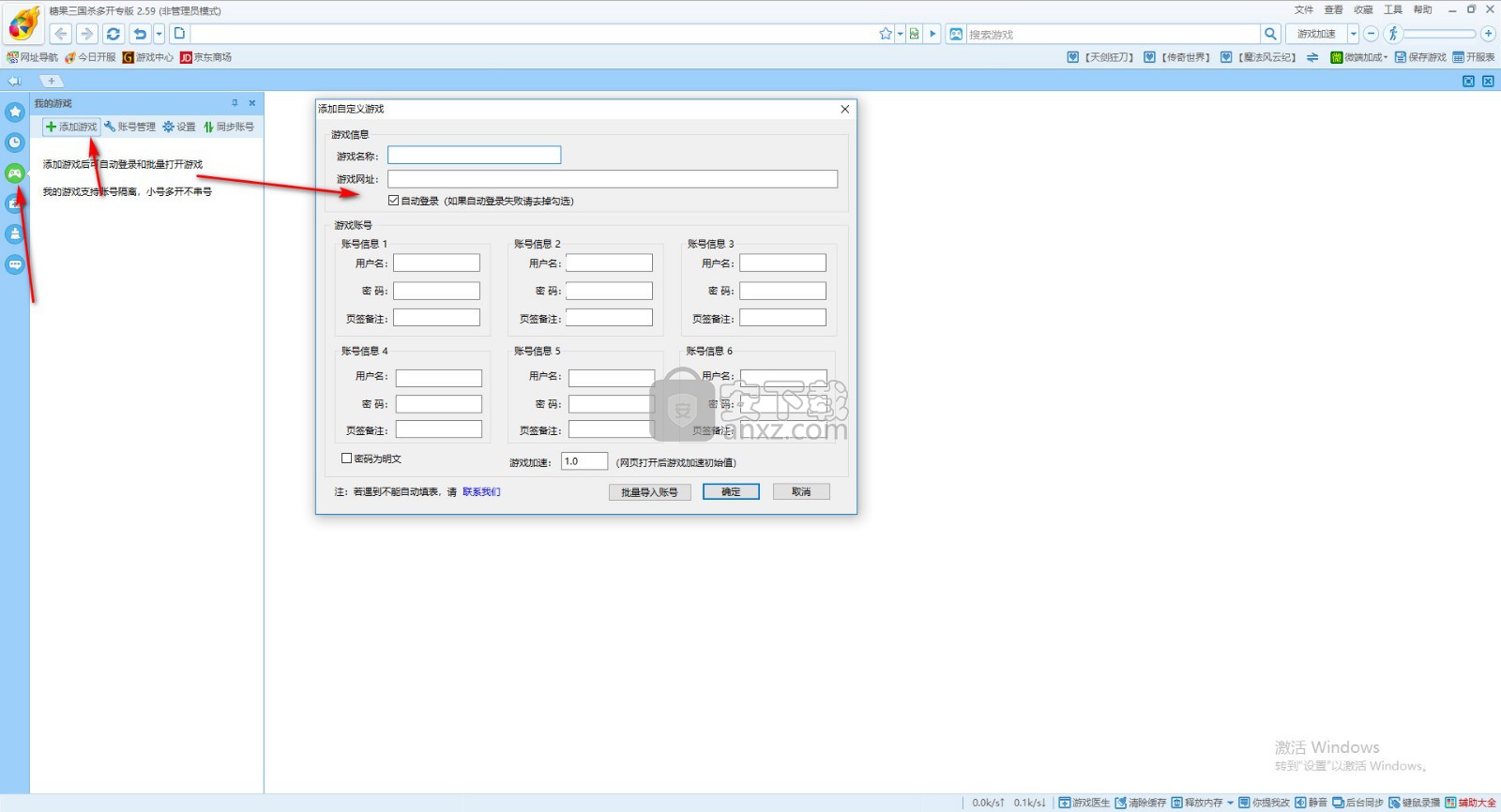Increase game speed with plus button
The image size is (1501, 812).
1488,34
